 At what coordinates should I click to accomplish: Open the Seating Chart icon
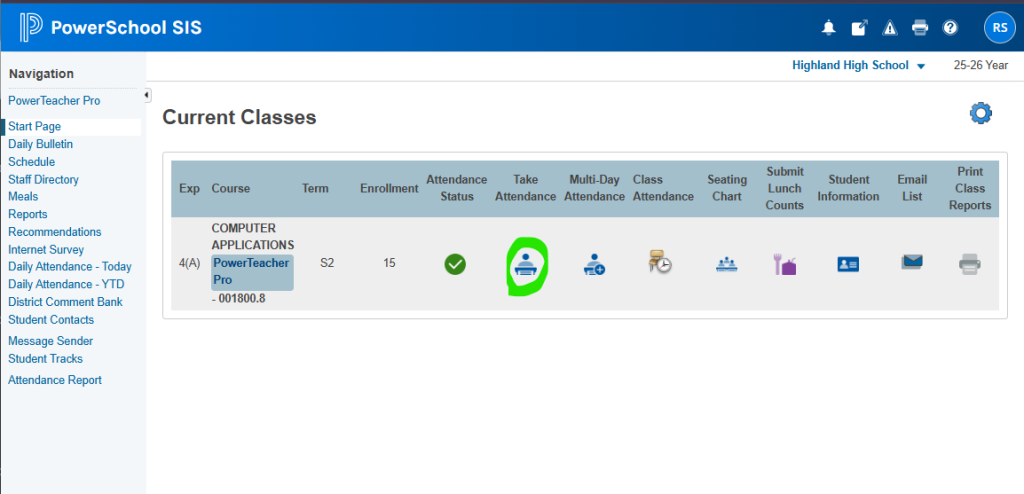726,264
